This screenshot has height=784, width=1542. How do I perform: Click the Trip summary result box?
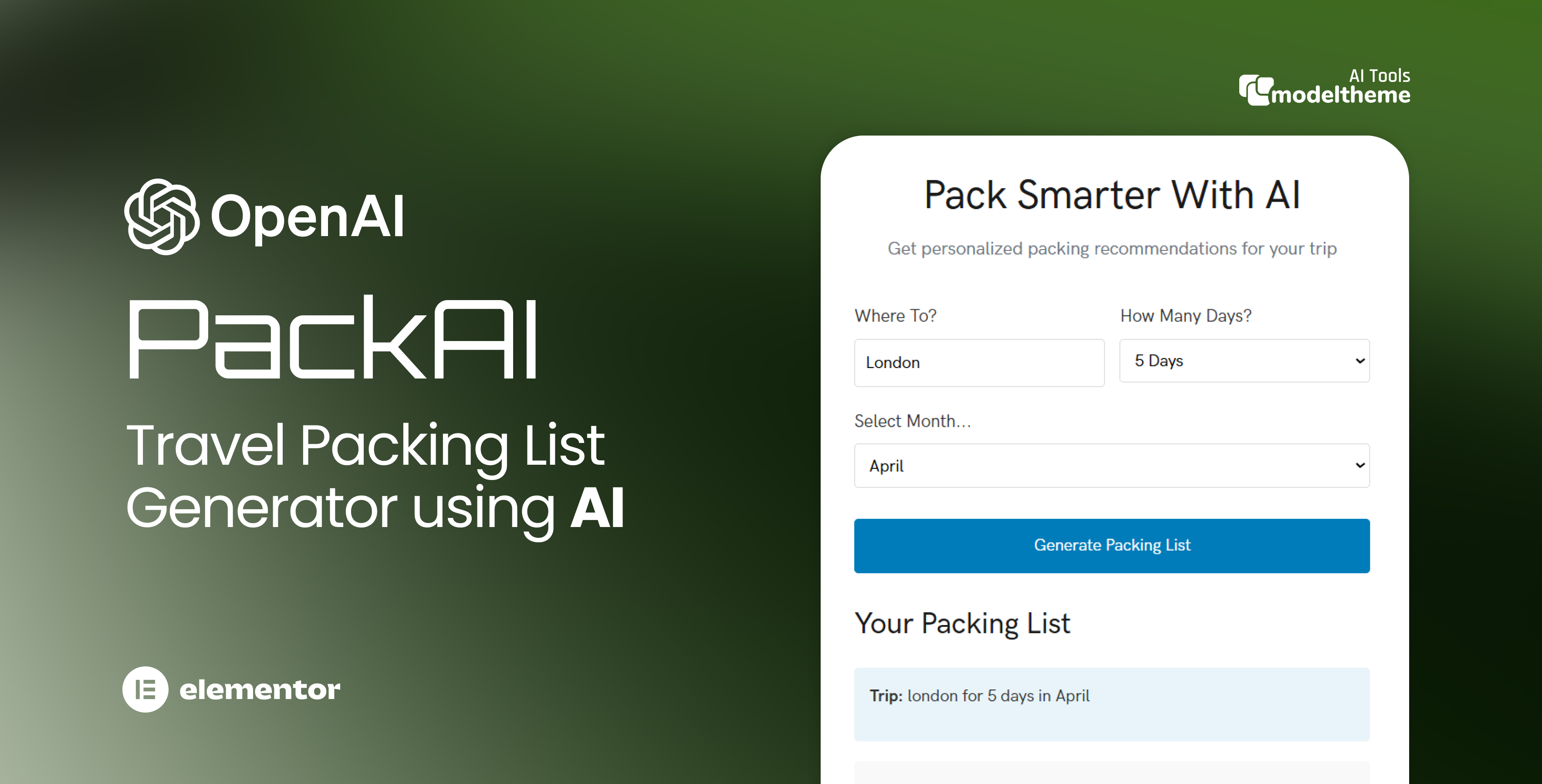point(1112,704)
